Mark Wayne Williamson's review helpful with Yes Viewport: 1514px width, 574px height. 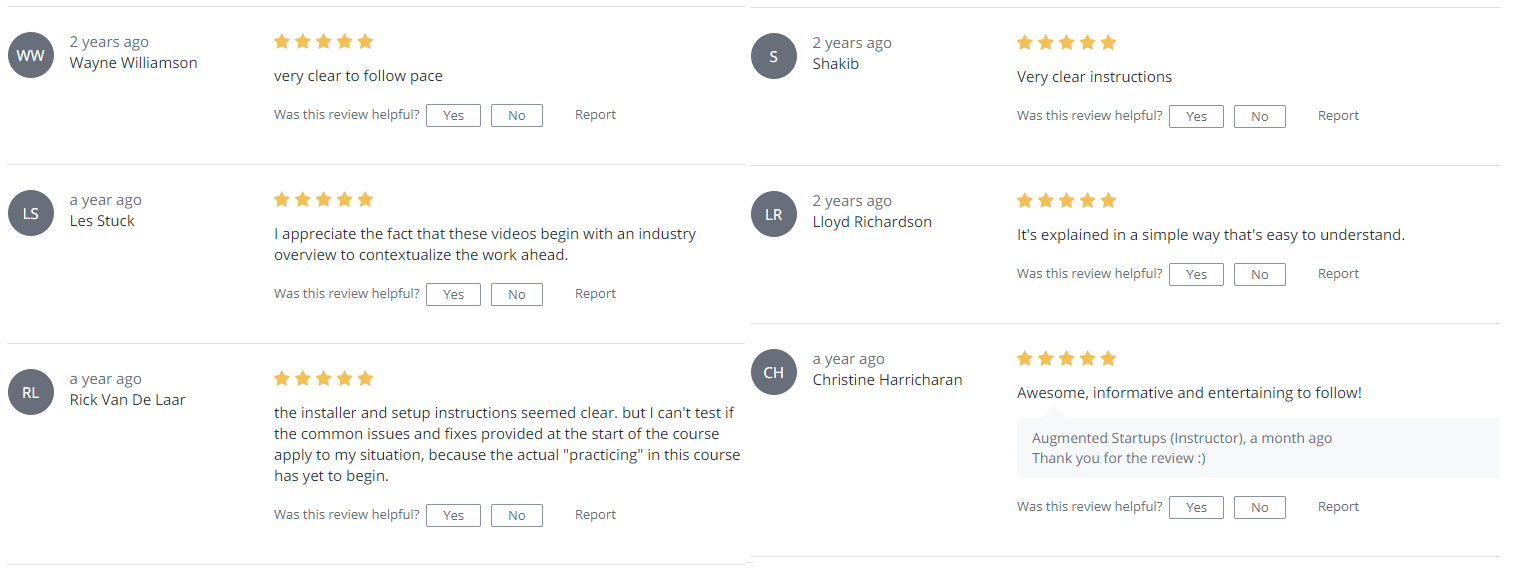(x=453, y=115)
